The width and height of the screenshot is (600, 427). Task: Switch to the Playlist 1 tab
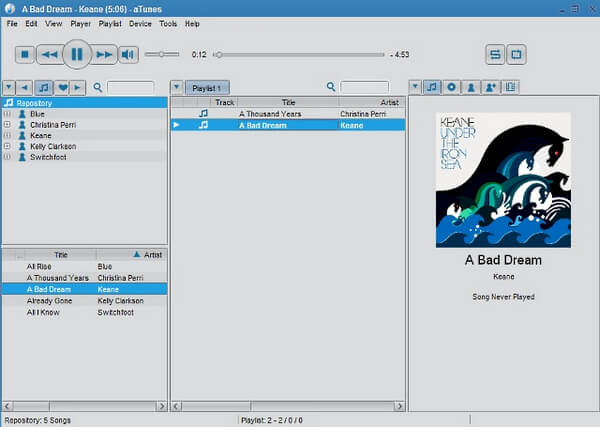tap(207, 88)
